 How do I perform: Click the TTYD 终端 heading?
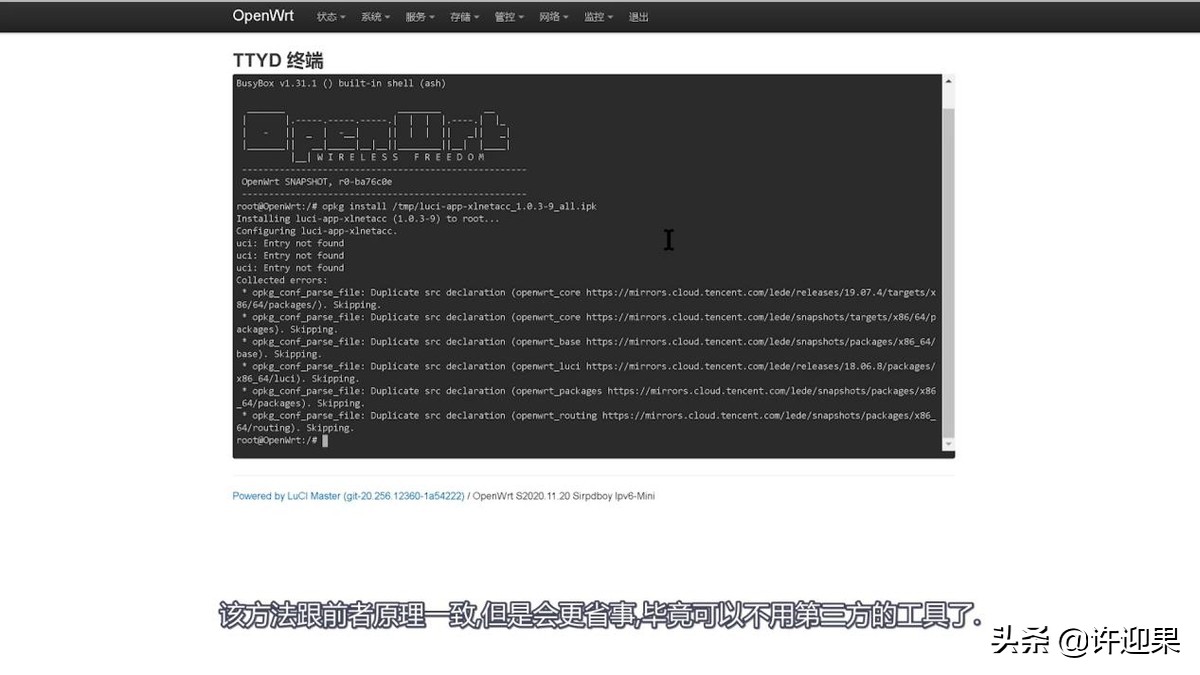click(278, 61)
